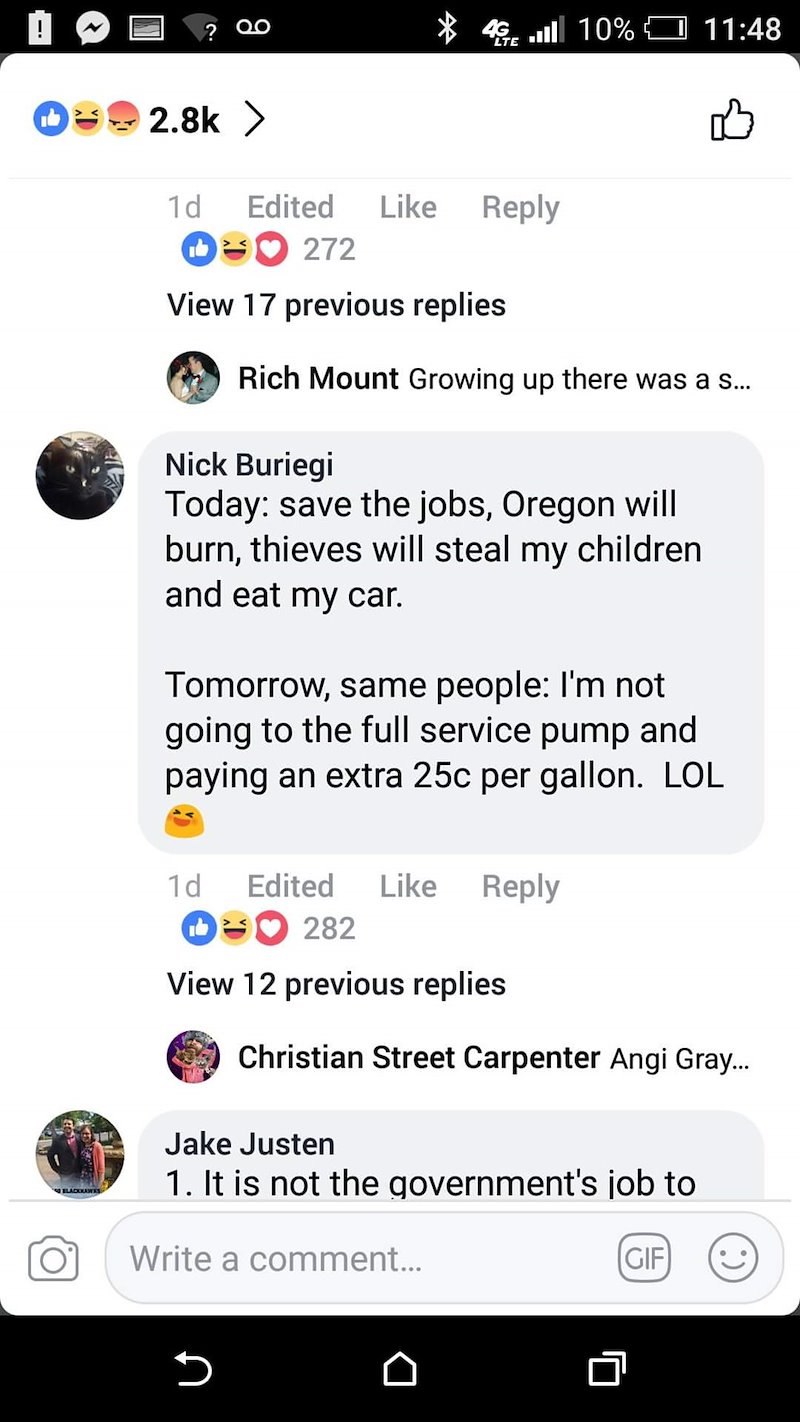Tap the thumbs-up like icon at top right

732,119
